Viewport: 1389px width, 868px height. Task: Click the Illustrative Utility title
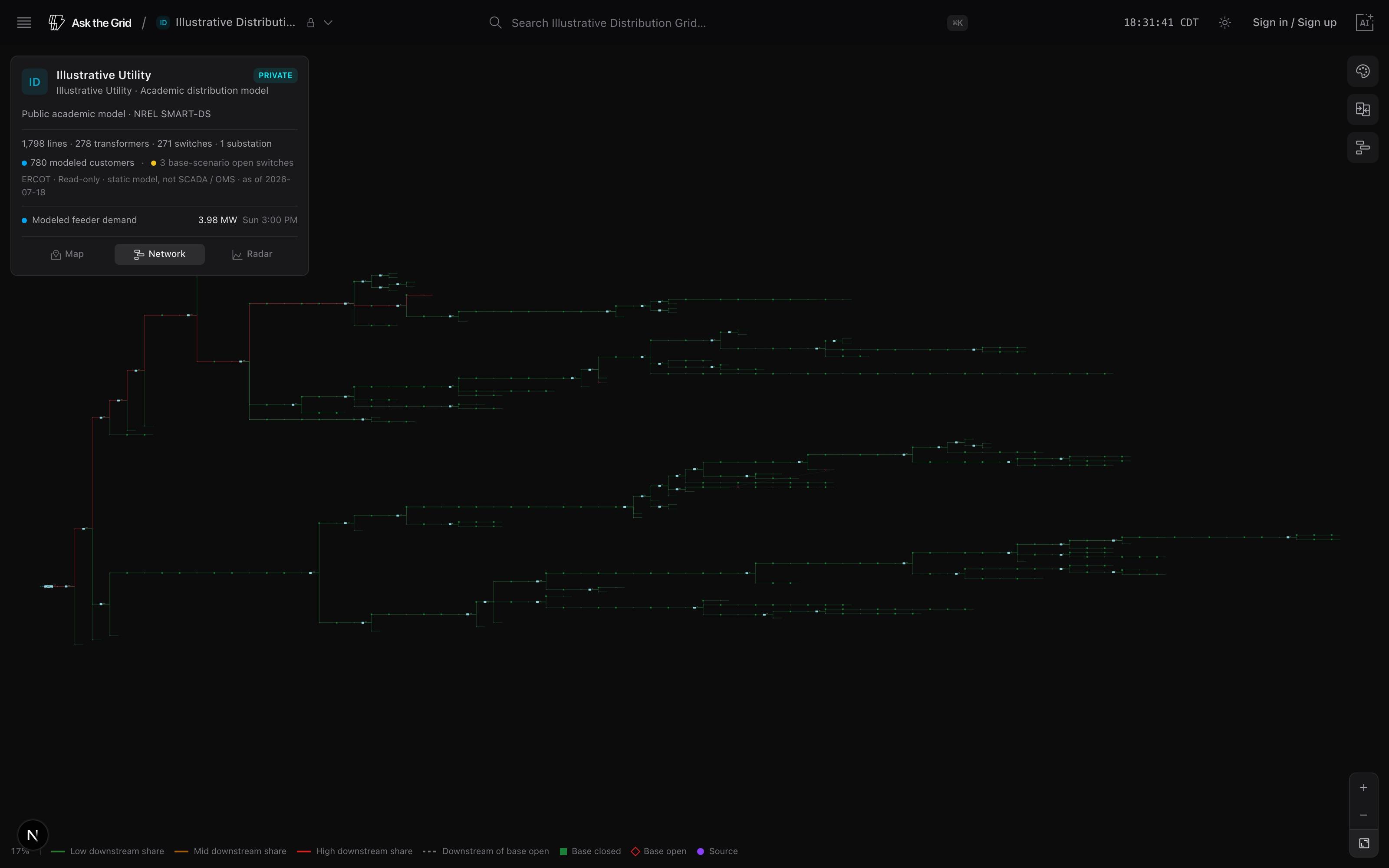[x=104, y=75]
